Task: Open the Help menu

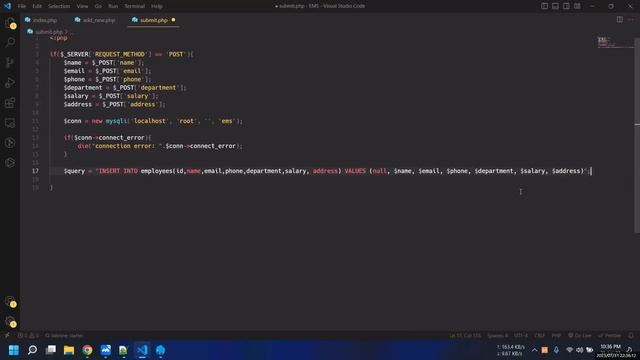Action: coord(157,6)
